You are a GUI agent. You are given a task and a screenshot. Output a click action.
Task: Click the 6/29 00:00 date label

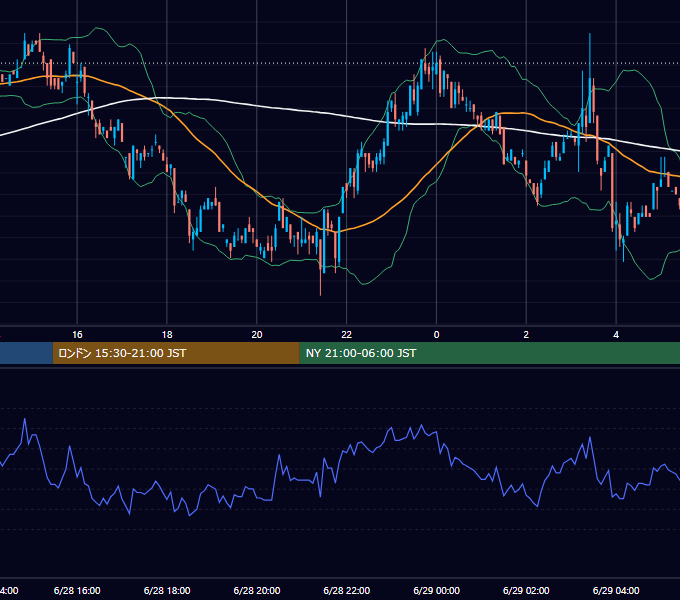436,590
